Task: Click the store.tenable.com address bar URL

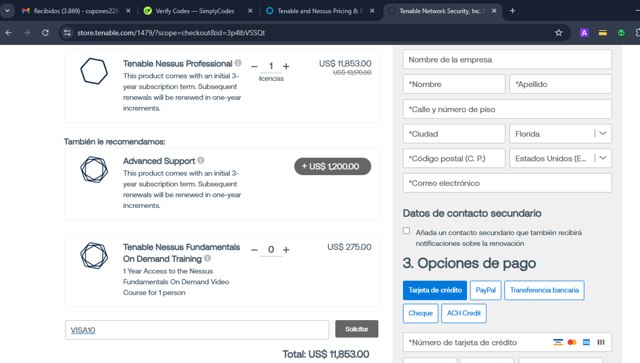Action: pyautogui.click(x=171, y=33)
